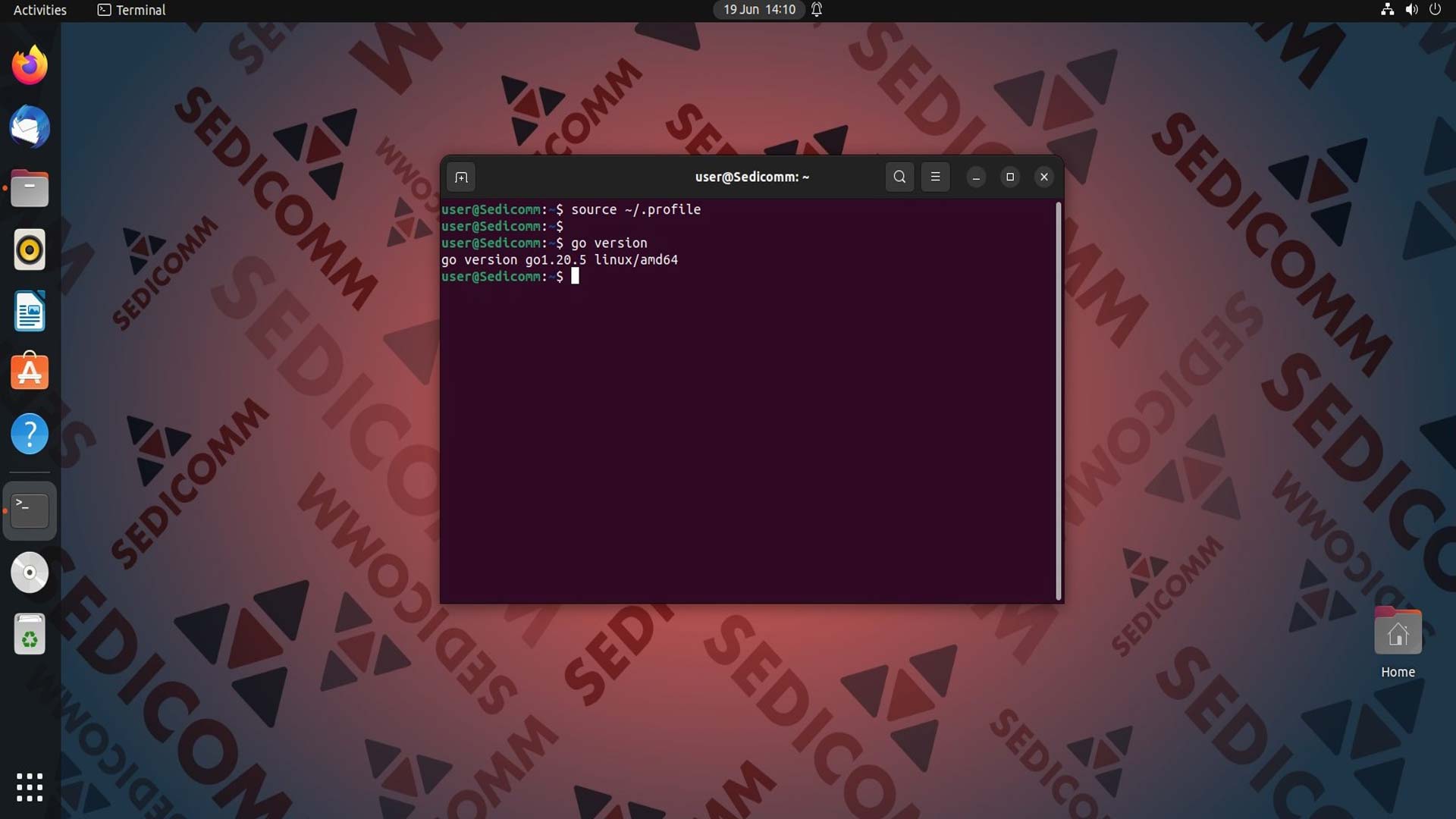Close the Terminal window
1456x819 pixels.
1044,177
